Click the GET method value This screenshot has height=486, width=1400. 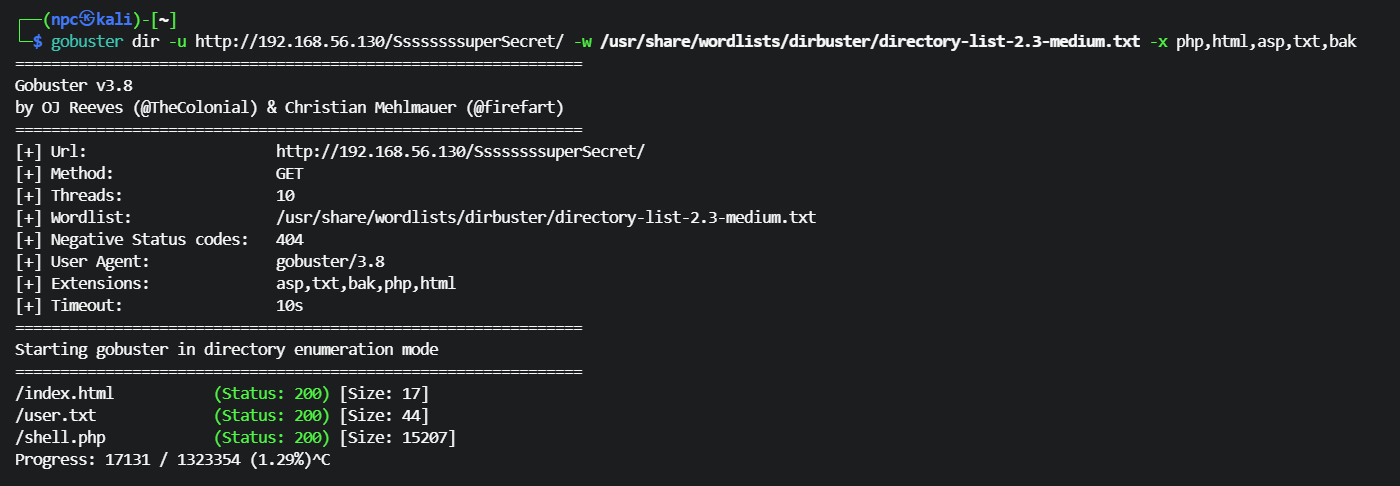point(289,174)
